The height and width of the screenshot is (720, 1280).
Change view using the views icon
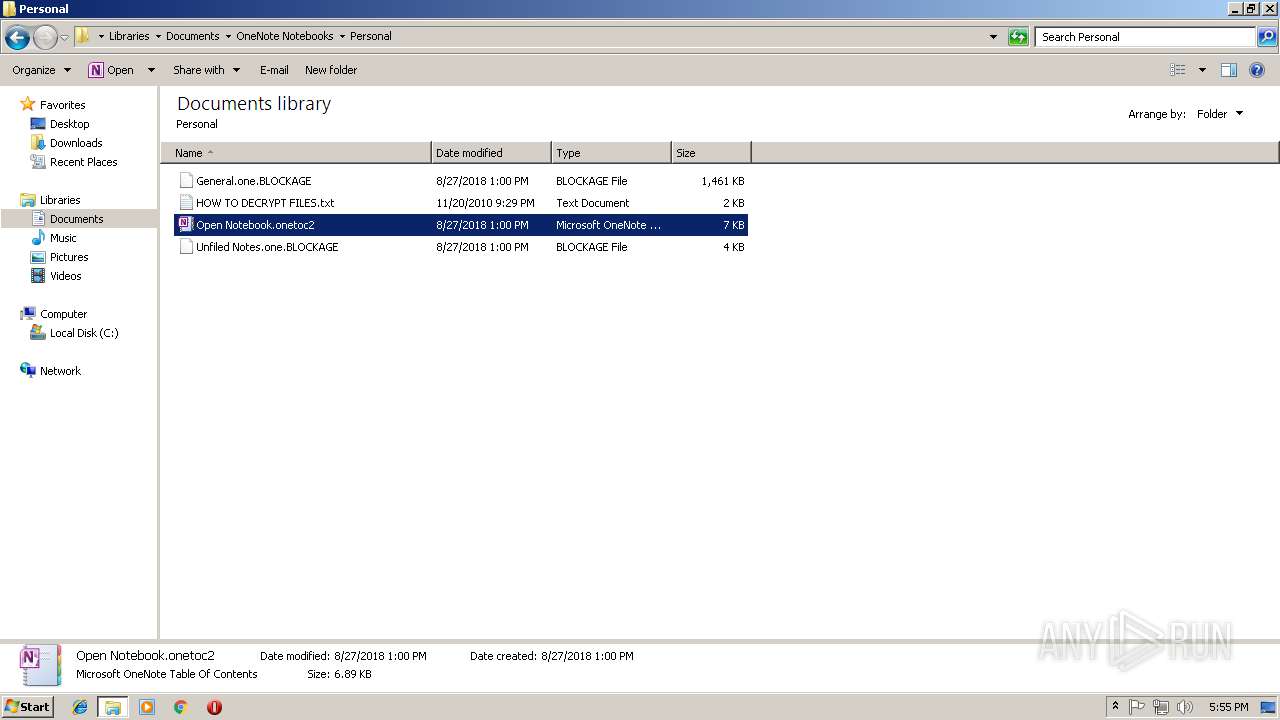coord(1178,70)
